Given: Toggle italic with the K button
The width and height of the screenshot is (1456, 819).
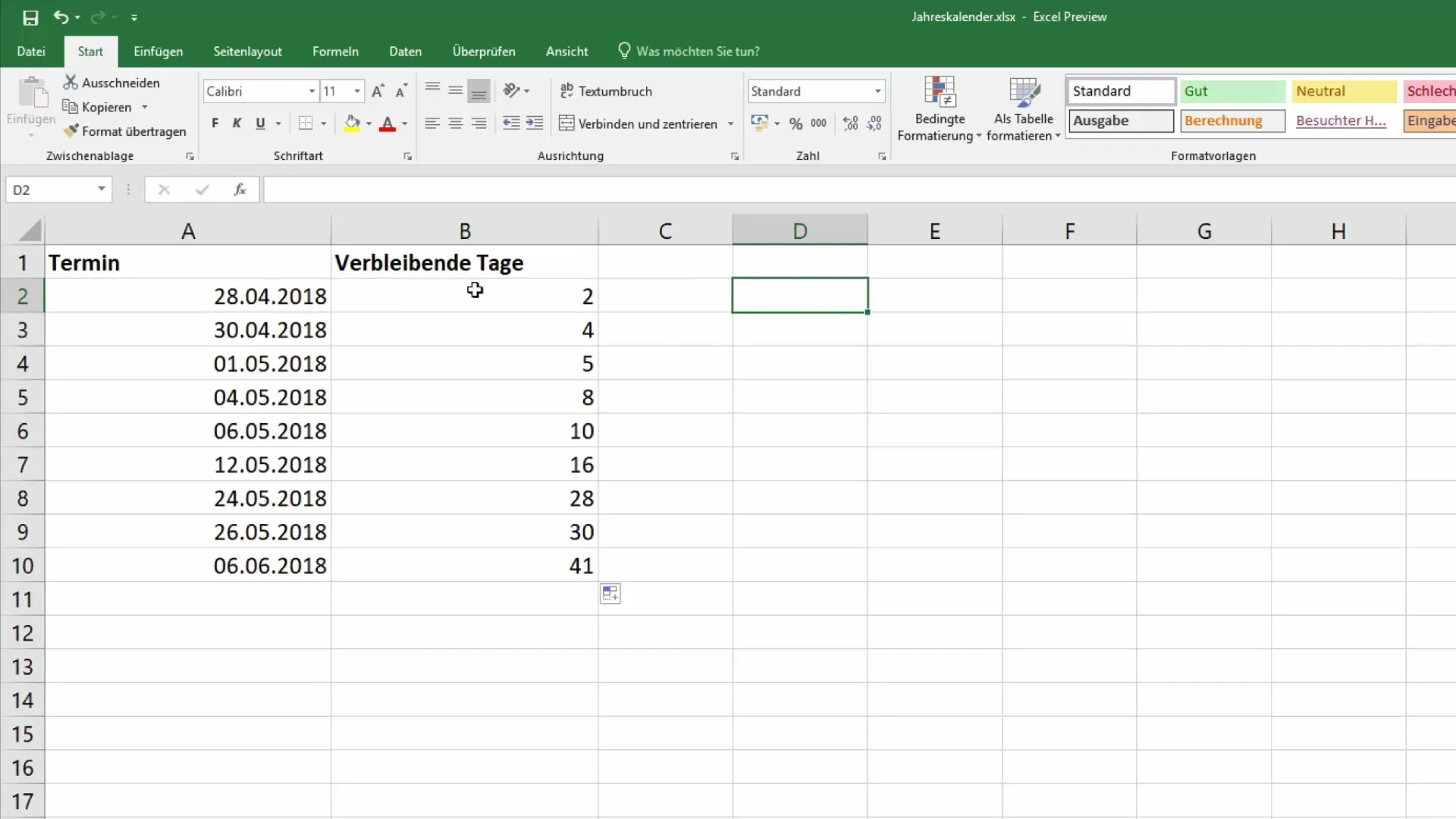Looking at the screenshot, I should pyautogui.click(x=237, y=123).
